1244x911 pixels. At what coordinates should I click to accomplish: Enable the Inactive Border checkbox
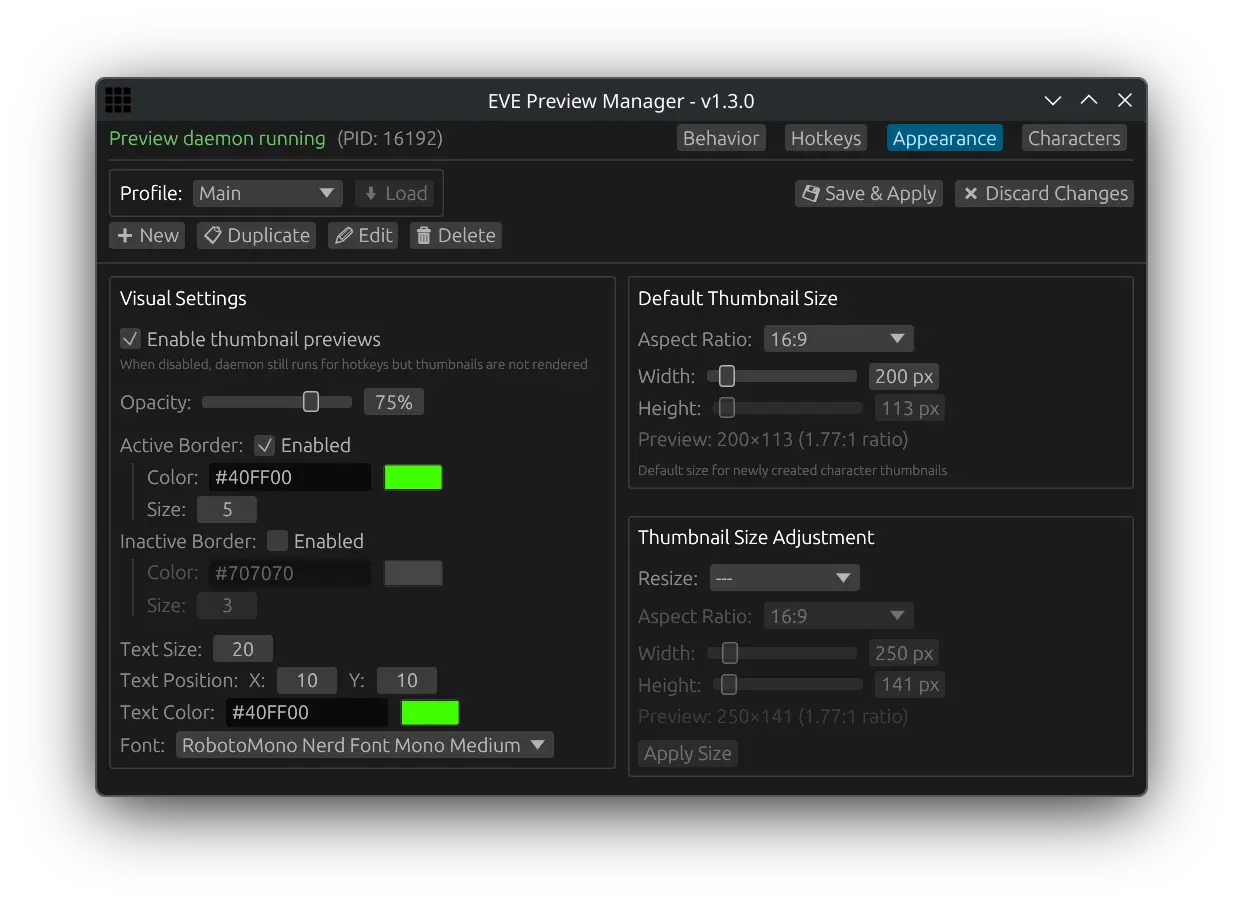(x=277, y=541)
